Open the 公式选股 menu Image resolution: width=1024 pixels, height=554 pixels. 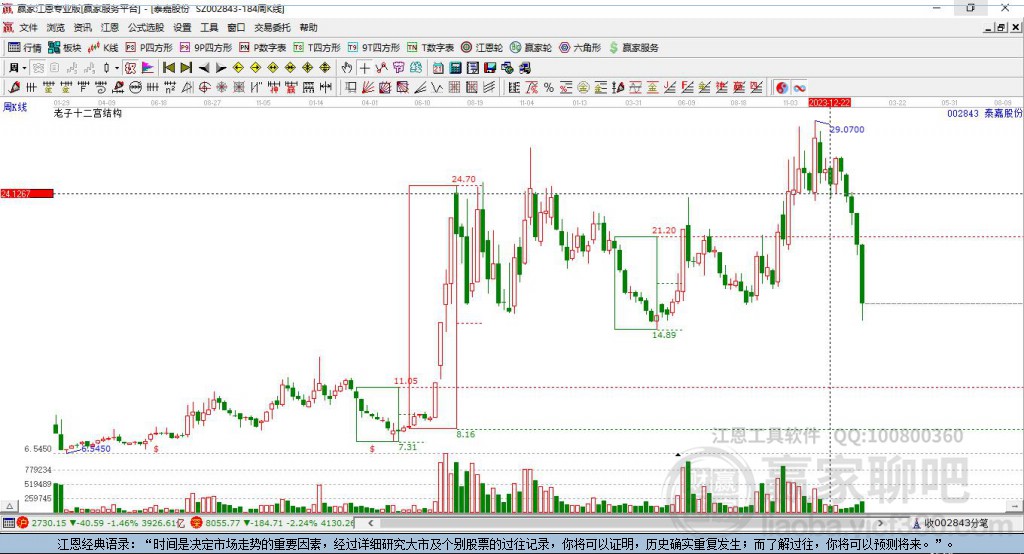[146, 27]
